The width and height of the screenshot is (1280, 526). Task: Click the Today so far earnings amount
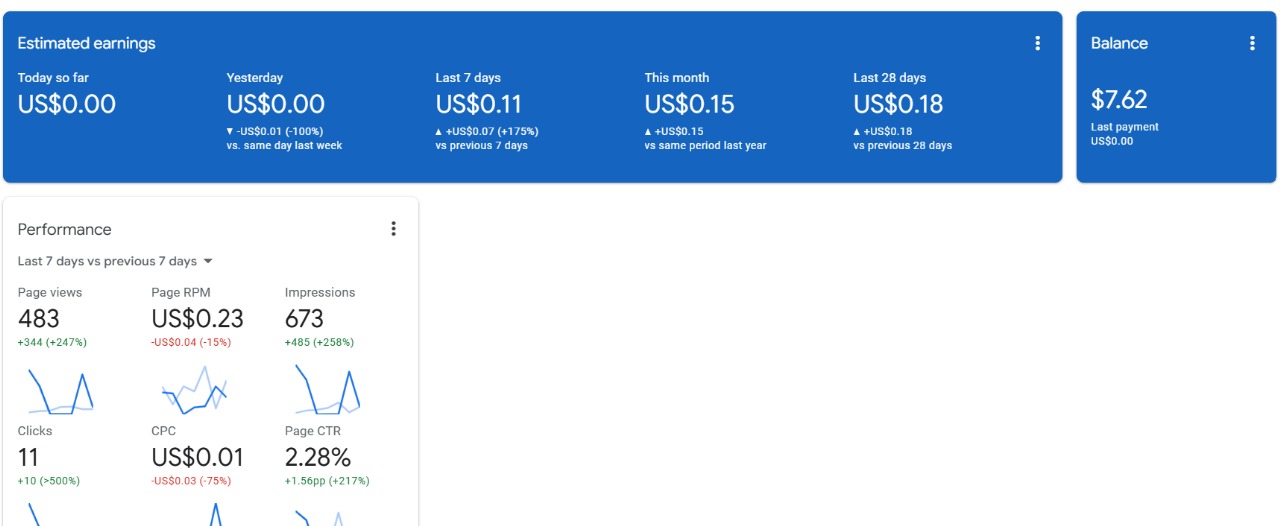[x=67, y=104]
